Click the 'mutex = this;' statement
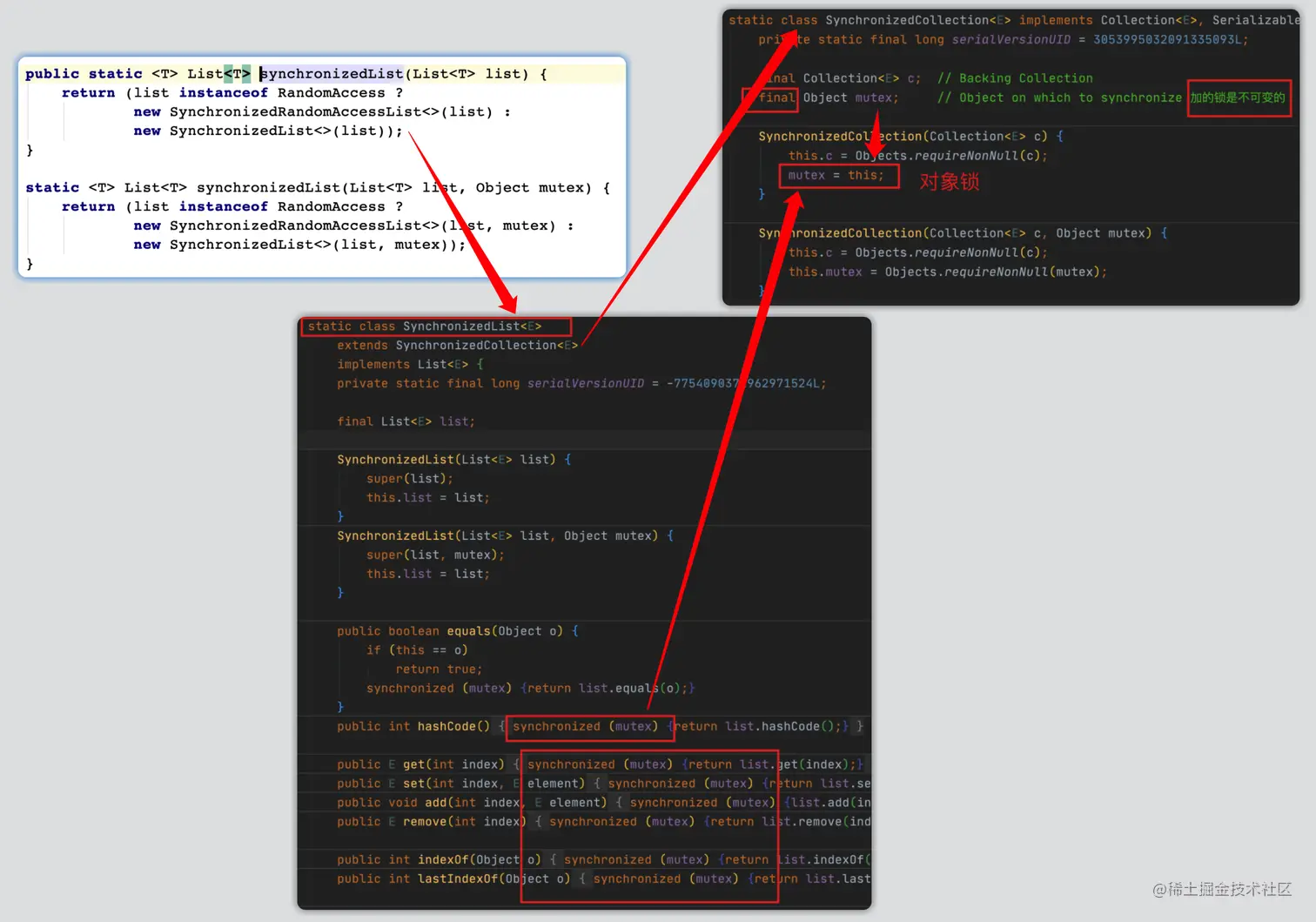Screen dimensions: 1316x922 836,175
